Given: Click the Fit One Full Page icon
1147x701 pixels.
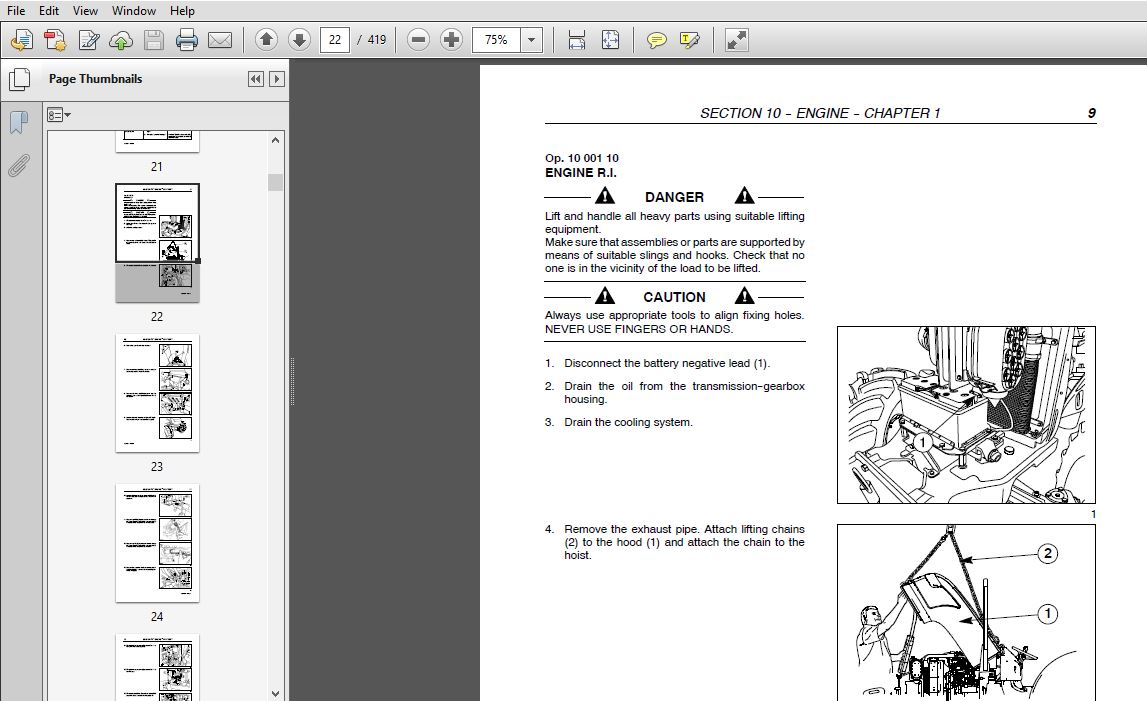Looking at the screenshot, I should (610, 40).
